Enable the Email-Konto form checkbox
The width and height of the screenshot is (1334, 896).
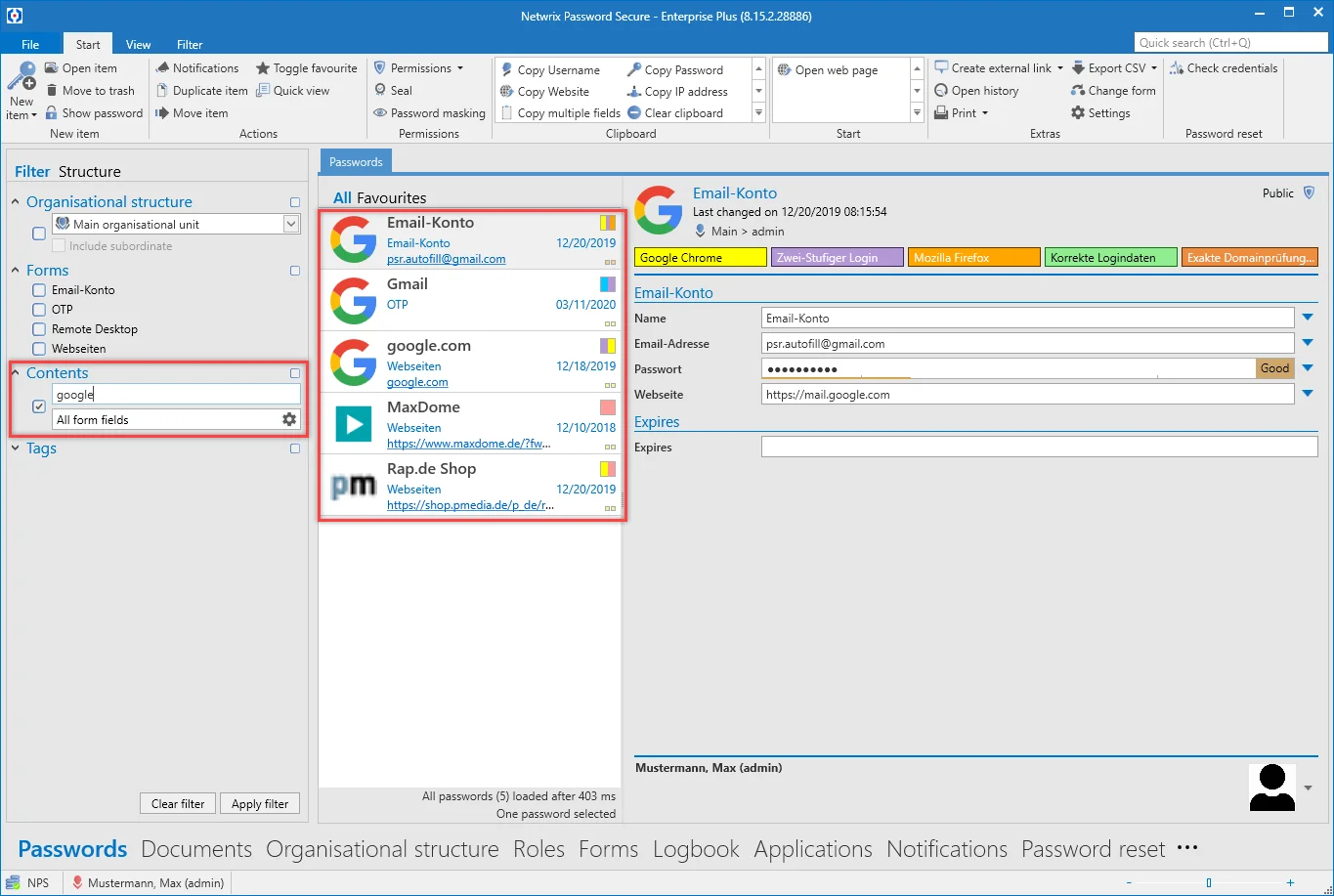click(39, 290)
